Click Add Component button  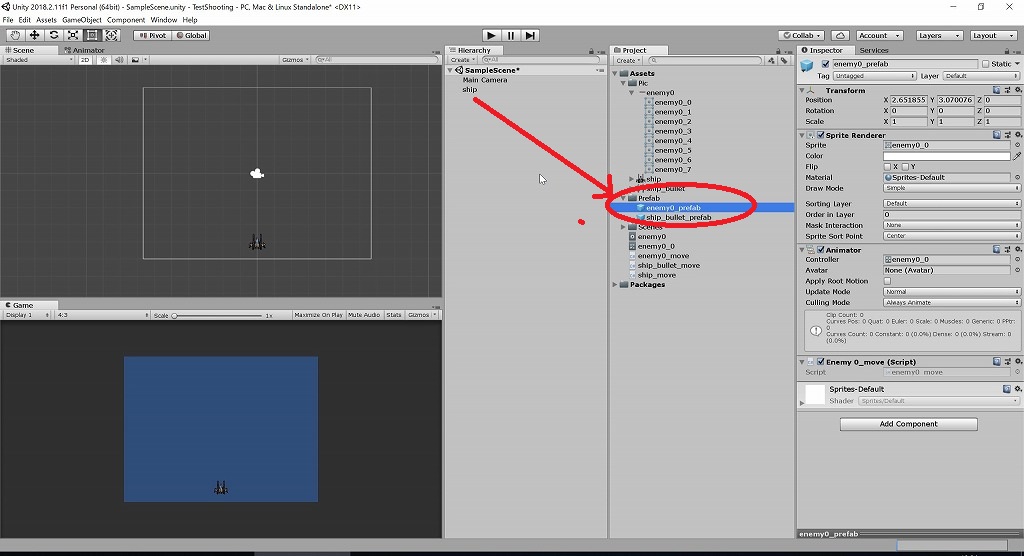tap(908, 424)
